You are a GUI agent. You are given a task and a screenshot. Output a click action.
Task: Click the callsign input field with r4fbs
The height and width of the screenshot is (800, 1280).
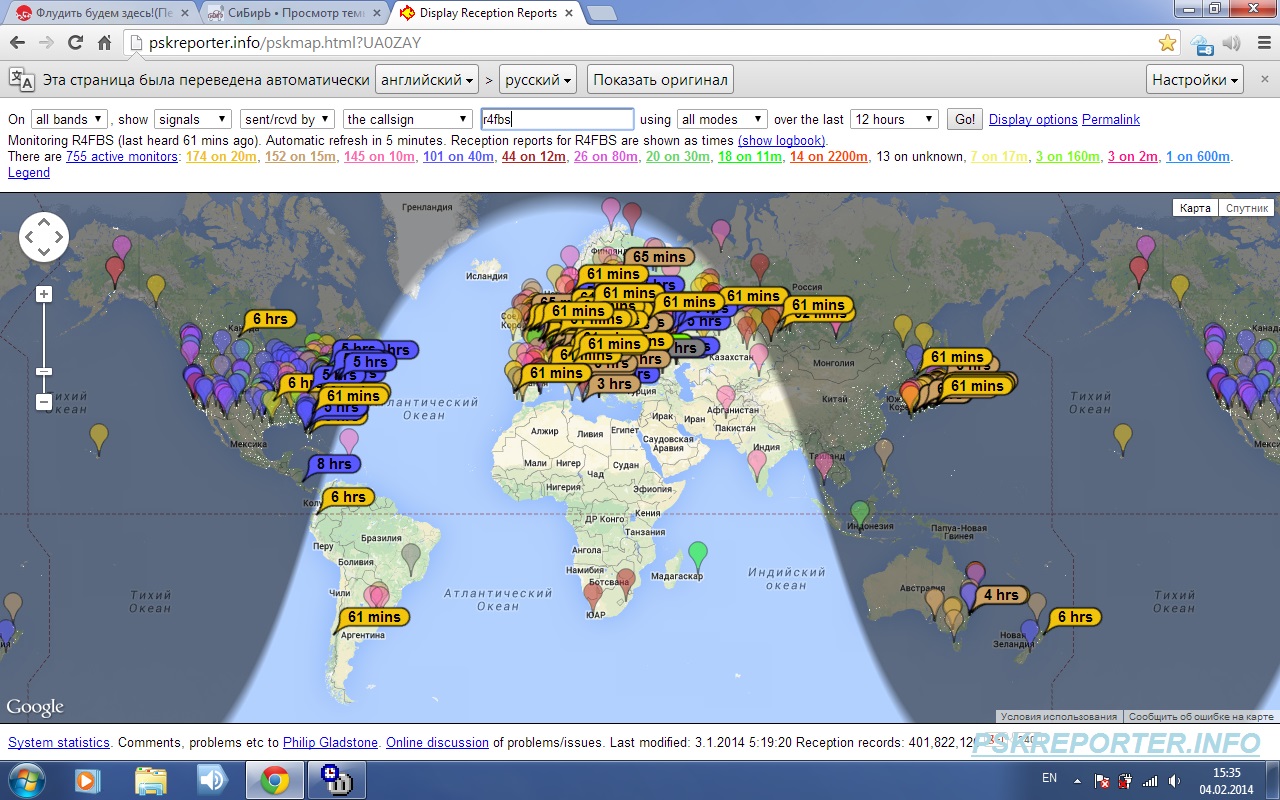point(557,119)
